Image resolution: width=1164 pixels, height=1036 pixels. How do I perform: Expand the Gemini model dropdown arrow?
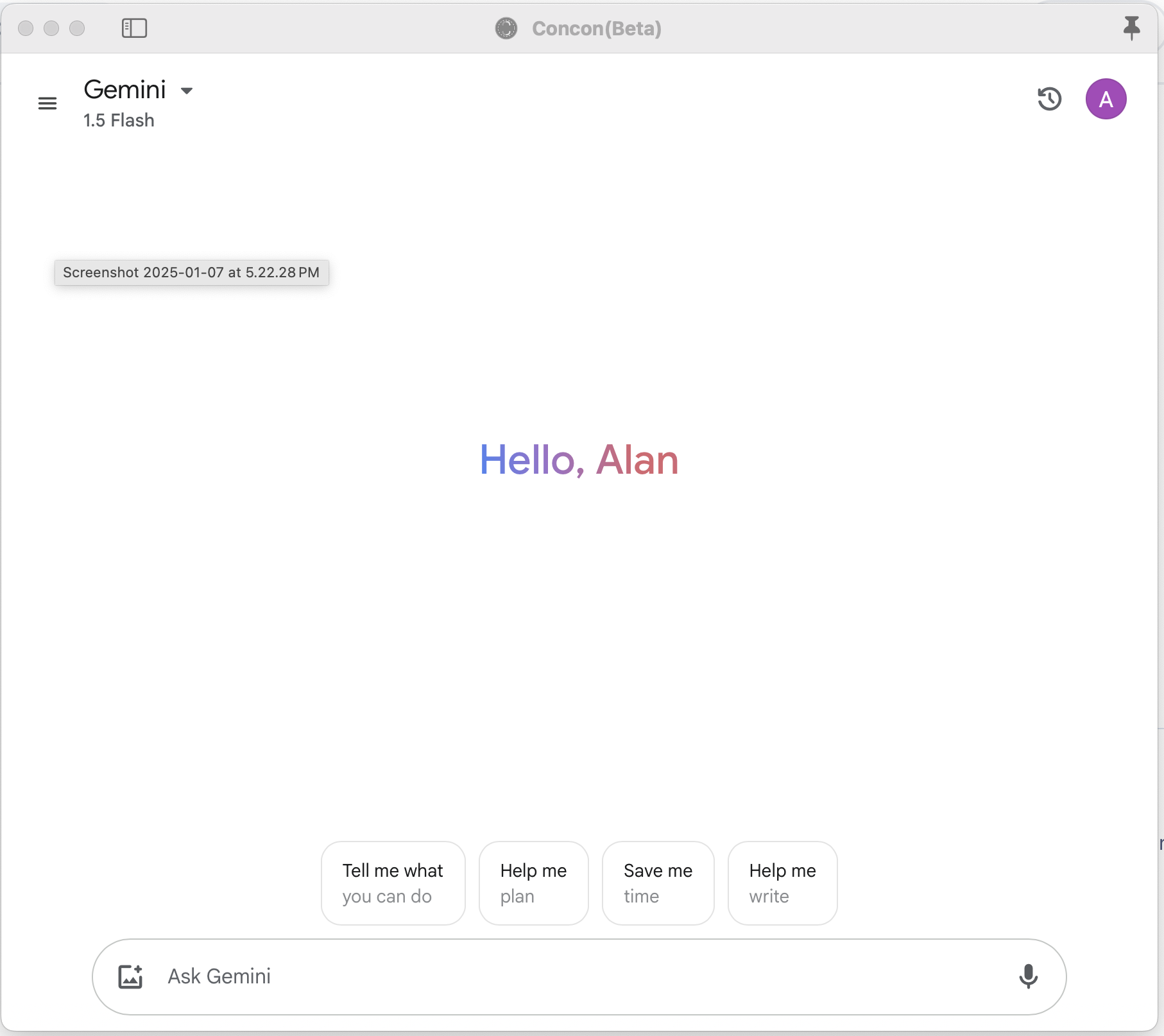pos(187,91)
